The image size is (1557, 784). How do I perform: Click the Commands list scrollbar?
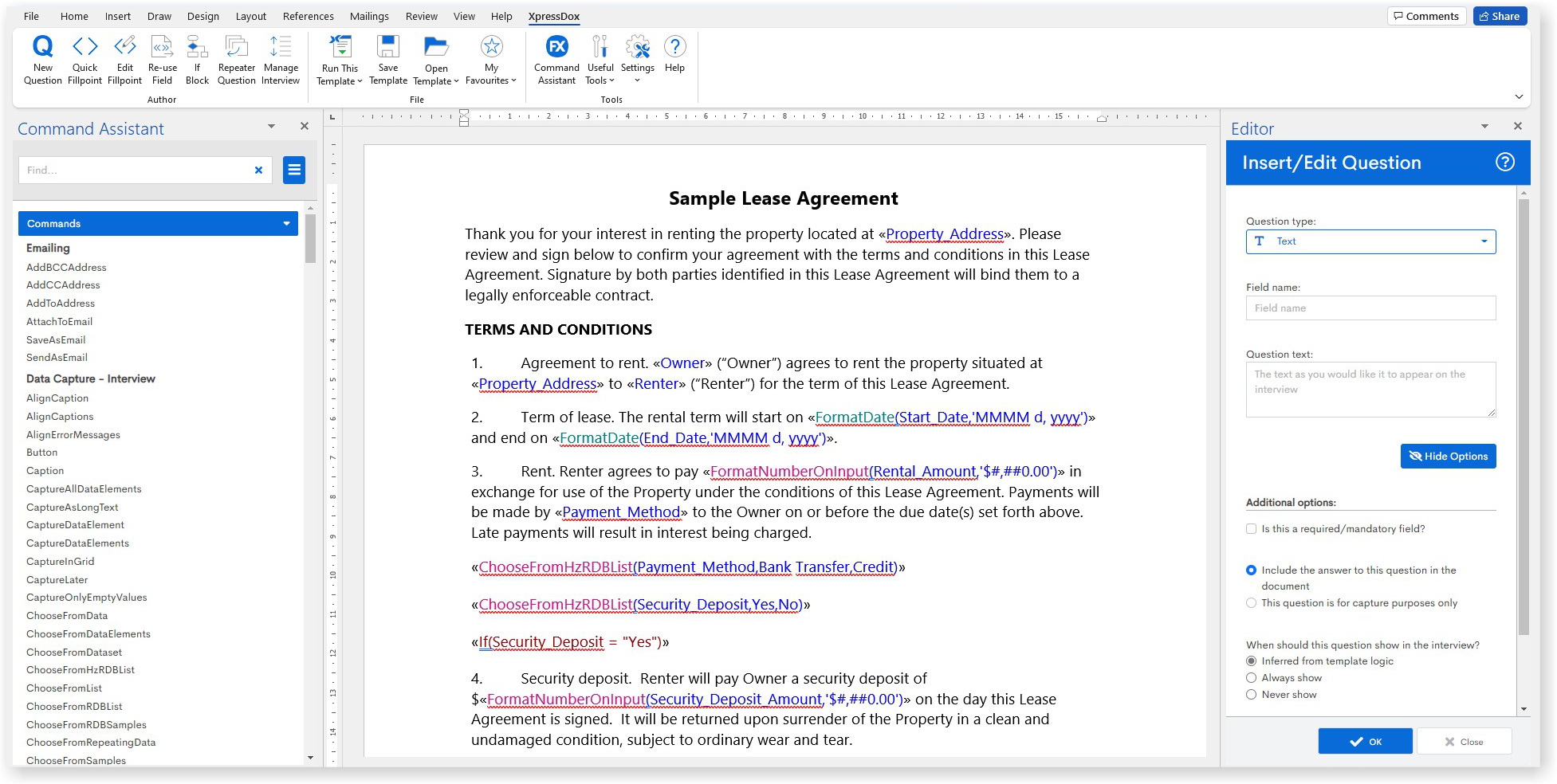click(310, 237)
